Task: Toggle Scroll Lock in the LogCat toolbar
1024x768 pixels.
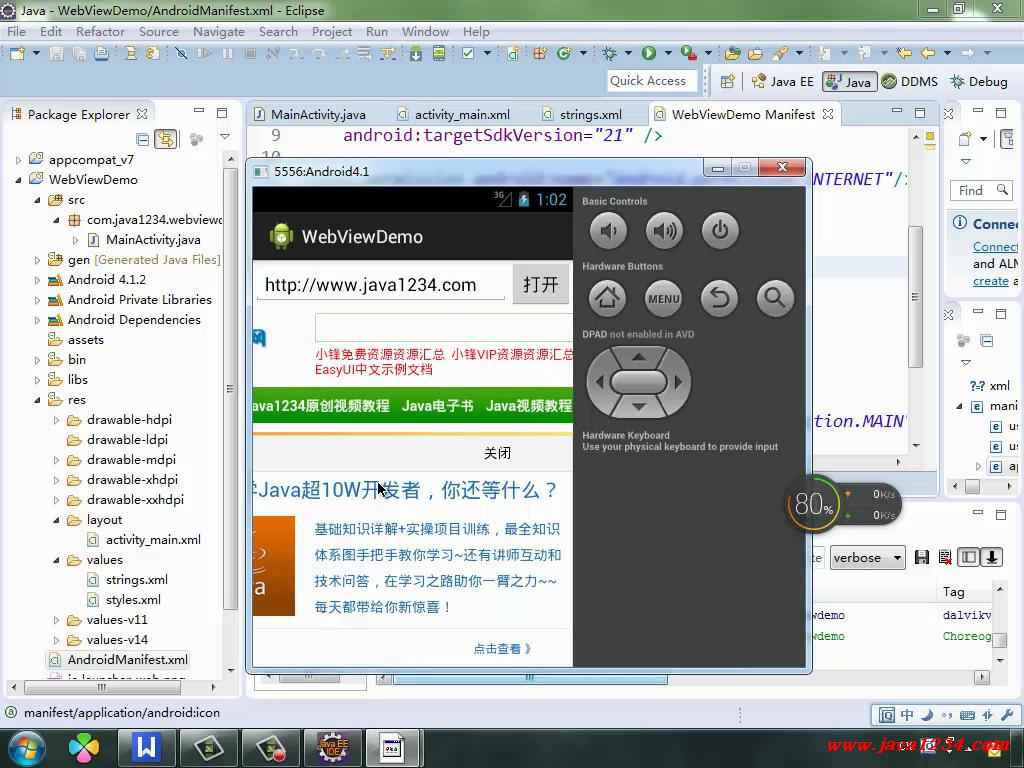Action: click(x=991, y=557)
